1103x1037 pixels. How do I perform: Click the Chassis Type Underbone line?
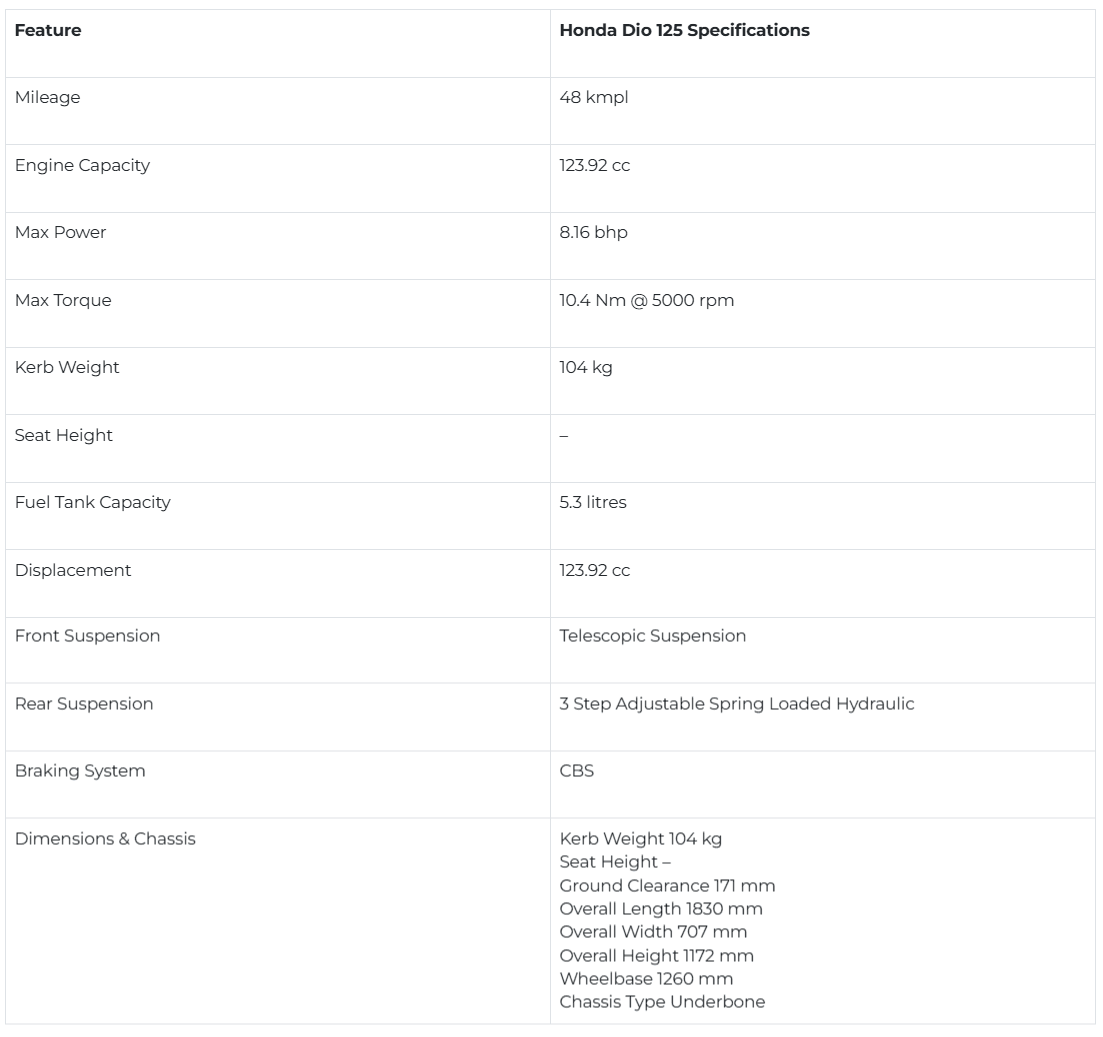(662, 1002)
